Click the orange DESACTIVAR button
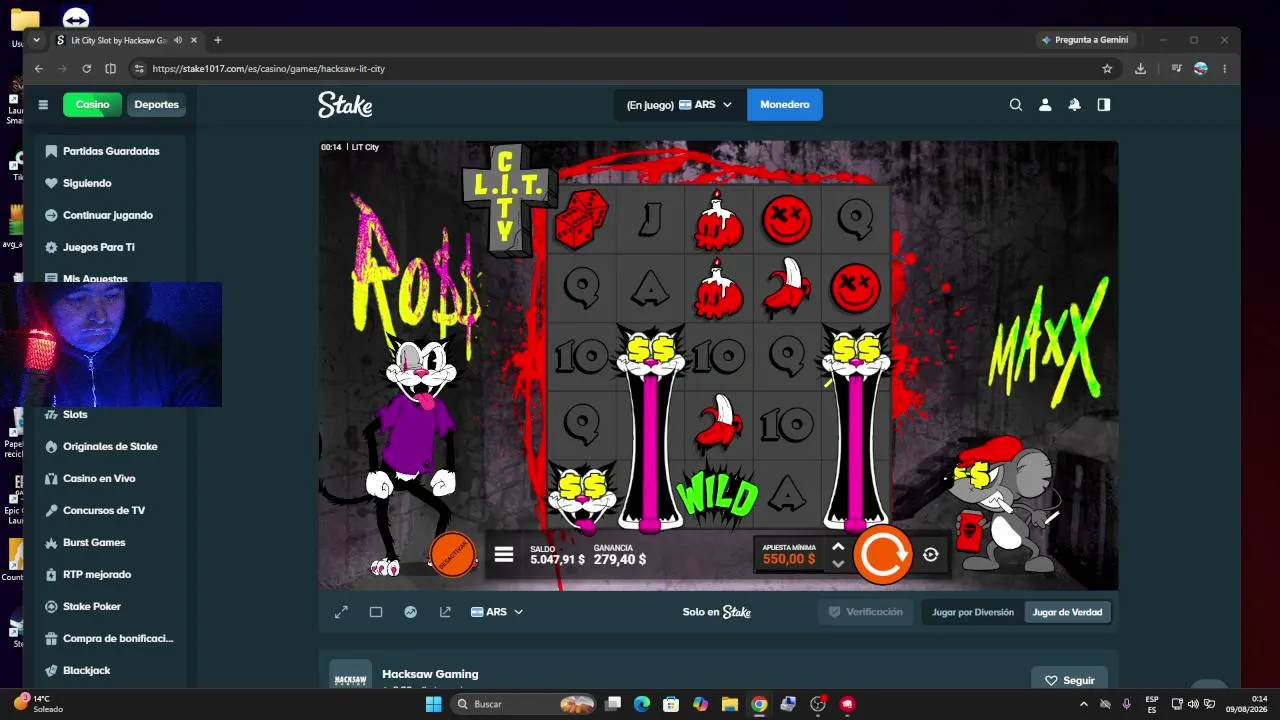The width and height of the screenshot is (1280, 720). (x=452, y=553)
